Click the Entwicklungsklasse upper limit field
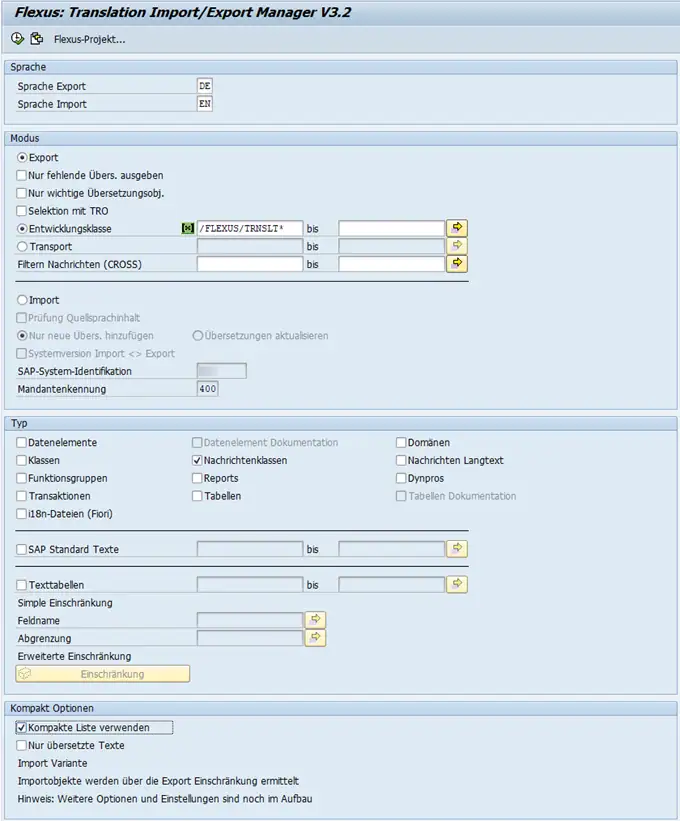The height and width of the screenshot is (821, 680). coord(392,229)
